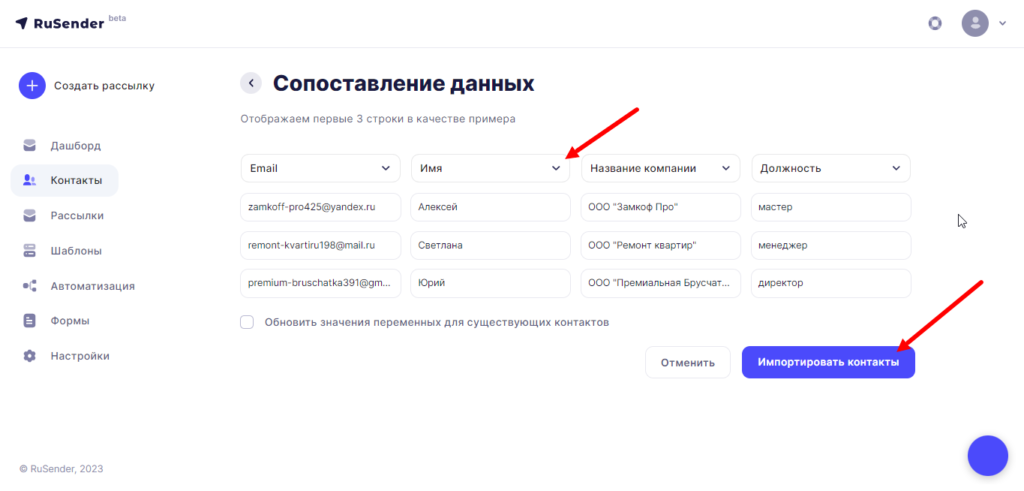1024x491 pixels.
Task: Click the Рассылки sidebar icon
Action: click(29, 215)
